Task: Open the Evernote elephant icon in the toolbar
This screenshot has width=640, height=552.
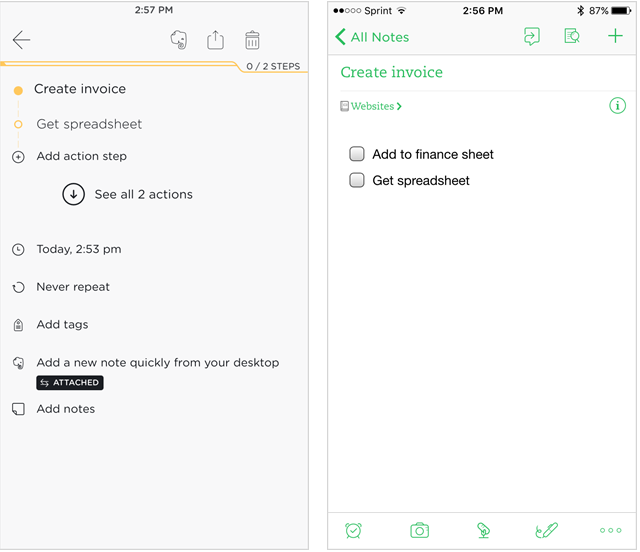Action: (x=179, y=40)
